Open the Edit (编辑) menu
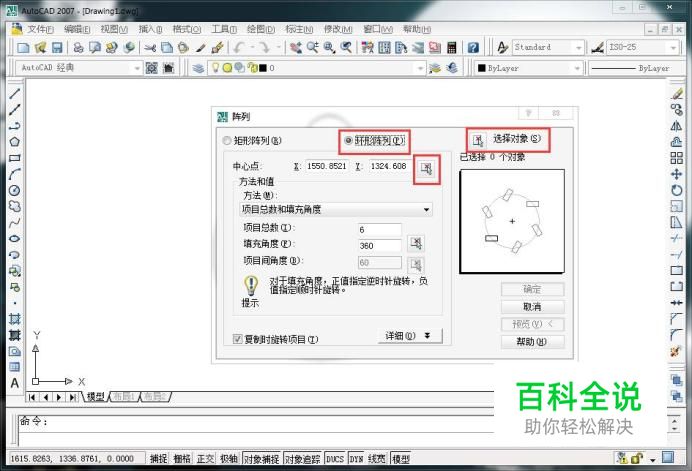Viewport: 692px width, 471px height. [x=77, y=29]
